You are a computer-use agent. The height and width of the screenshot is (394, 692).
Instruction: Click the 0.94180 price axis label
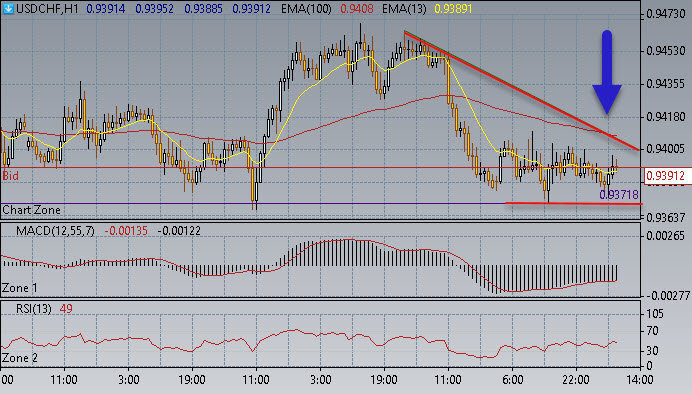[x=666, y=116]
